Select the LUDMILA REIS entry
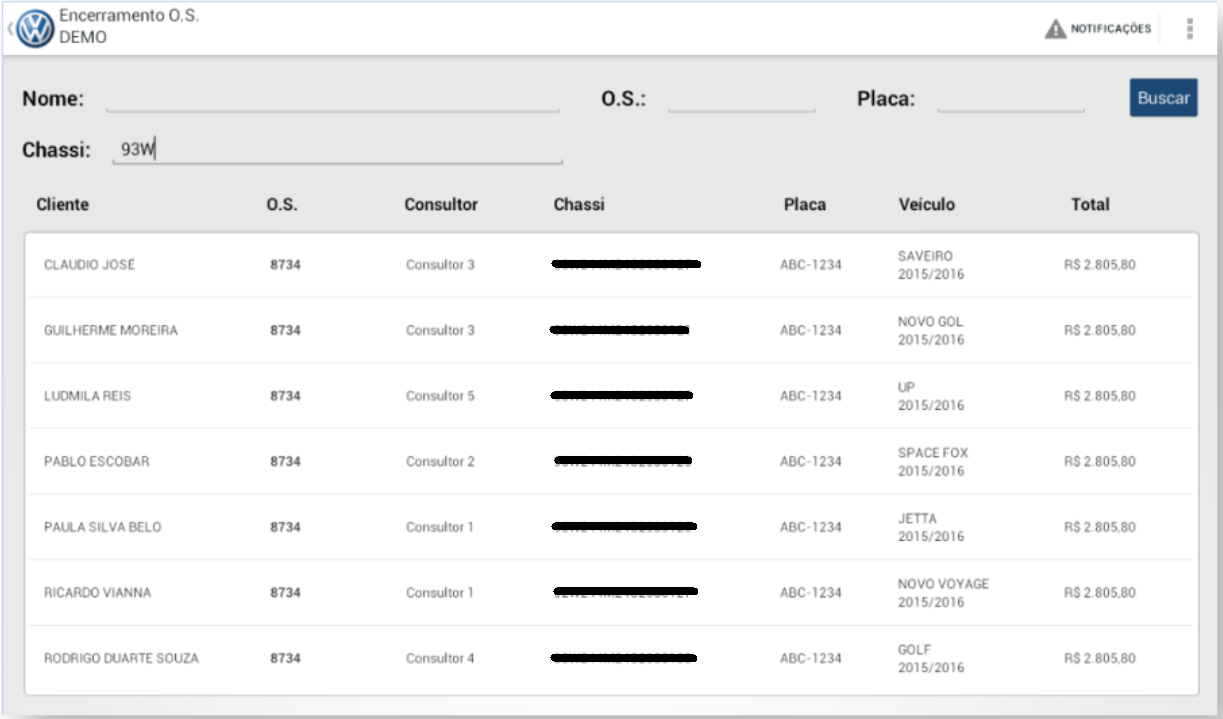 [88, 396]
